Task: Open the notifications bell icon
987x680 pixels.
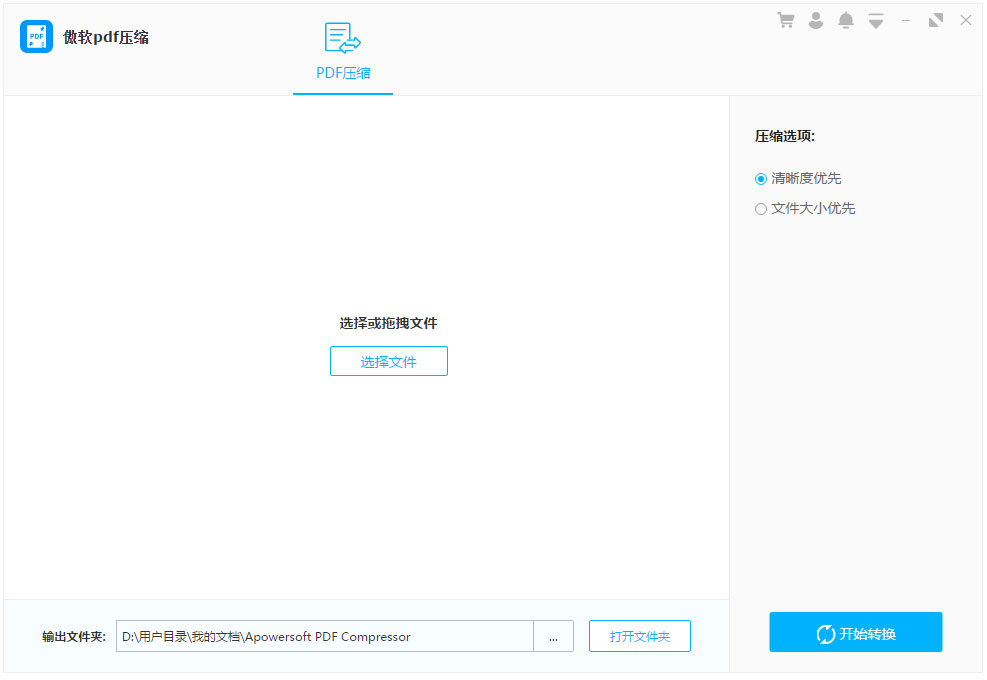Action: pos(845,19)
